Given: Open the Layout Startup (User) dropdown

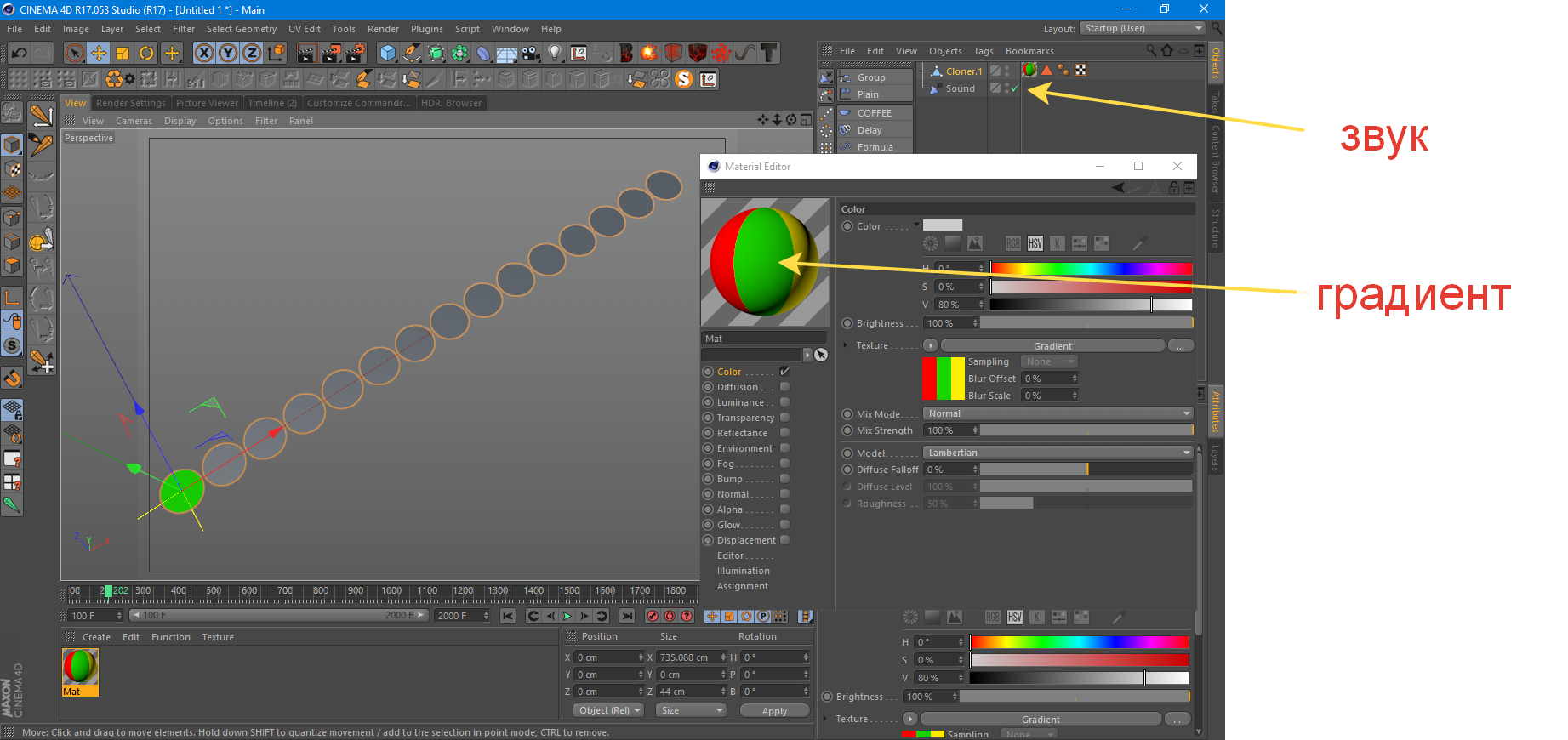Looking at the screenshot, I should coord(1143,28).
